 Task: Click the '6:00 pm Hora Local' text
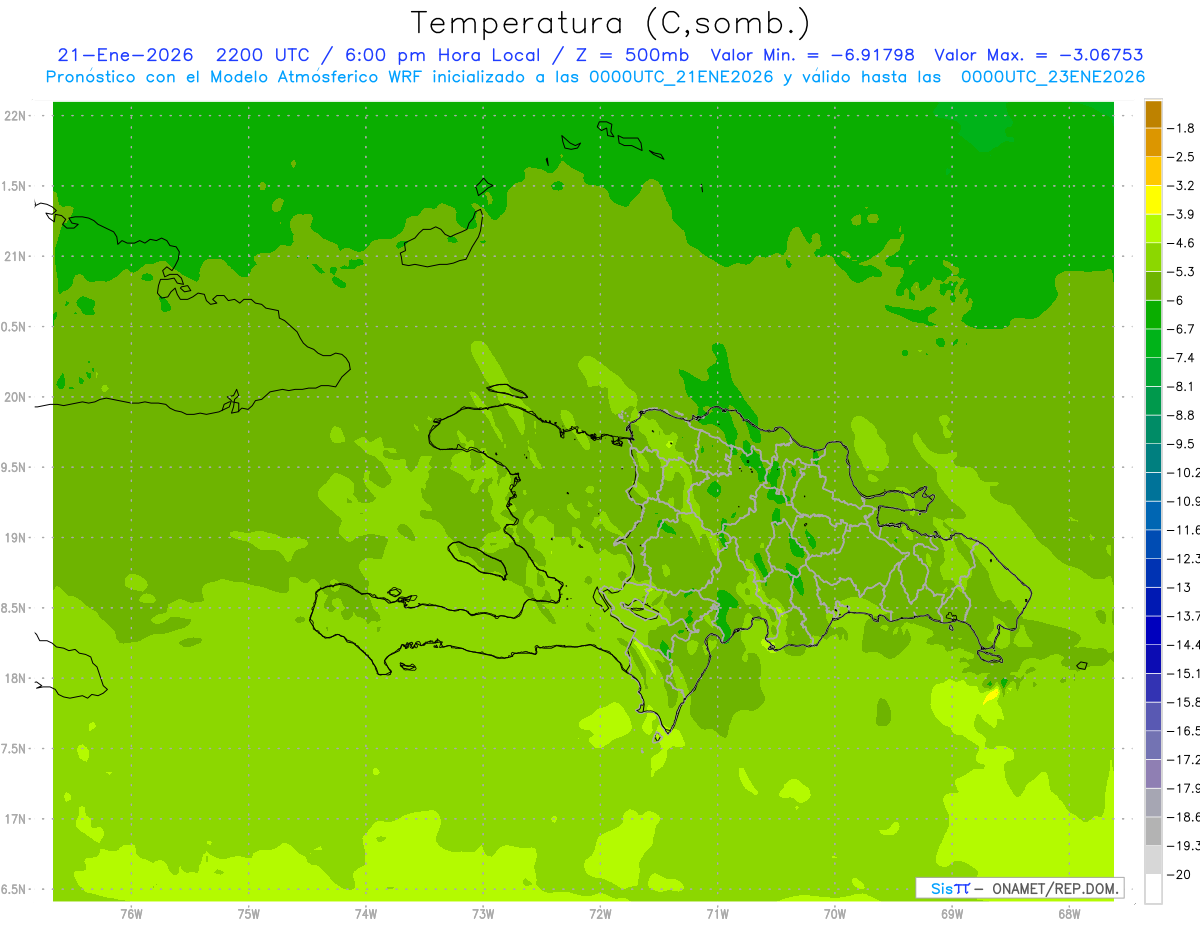click(x=443, y=55)
